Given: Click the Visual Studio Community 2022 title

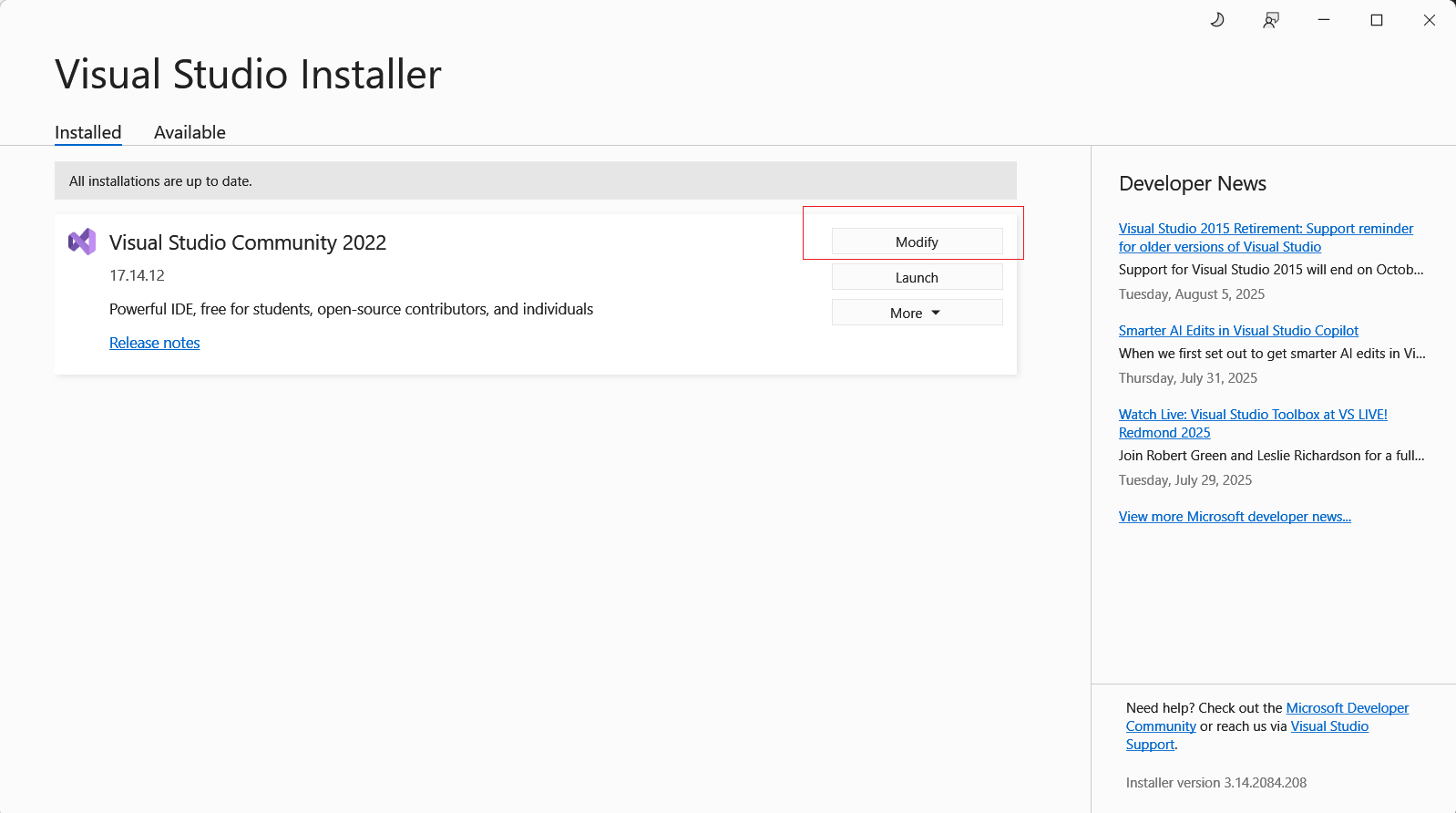Looking at the screenshot, I should click(x=248, y=242).
